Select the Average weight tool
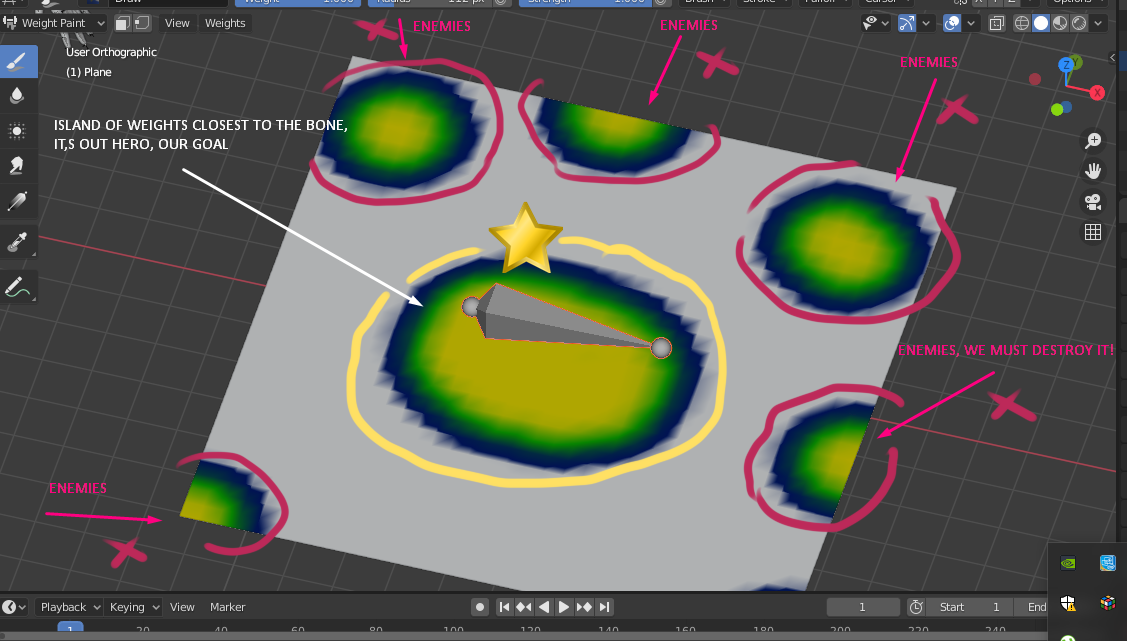1127x641 pixels. pyautogui.click(x=17, y=131)
